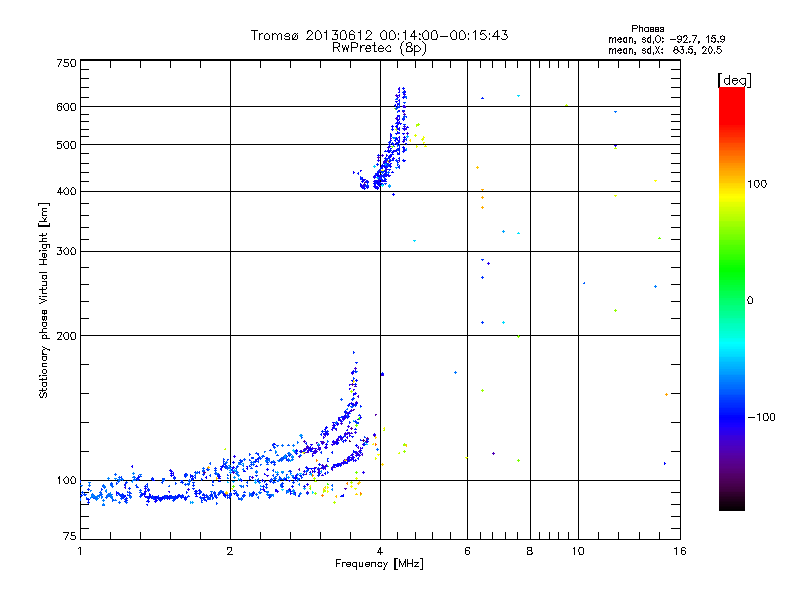Click the x-axis '16' tick label
Screen dimensions: 800x600
(x=680, y=551)
